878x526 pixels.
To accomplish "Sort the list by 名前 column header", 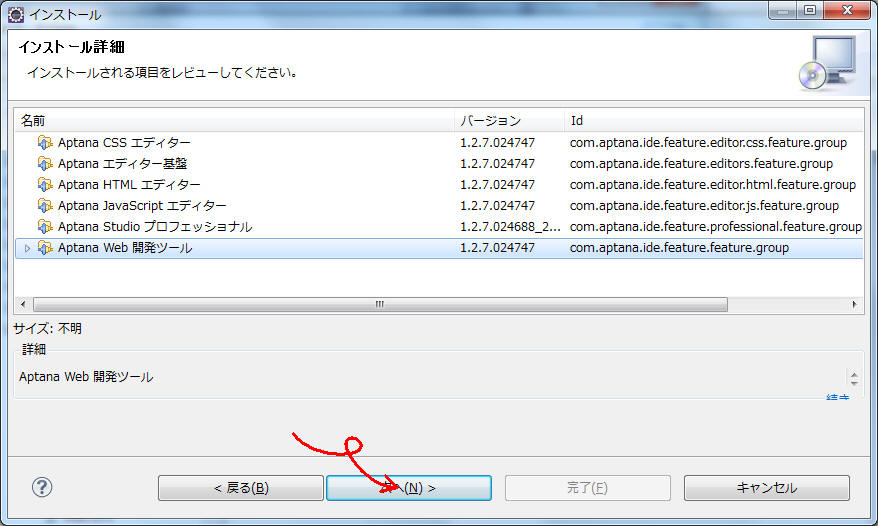I will point(235,120).
